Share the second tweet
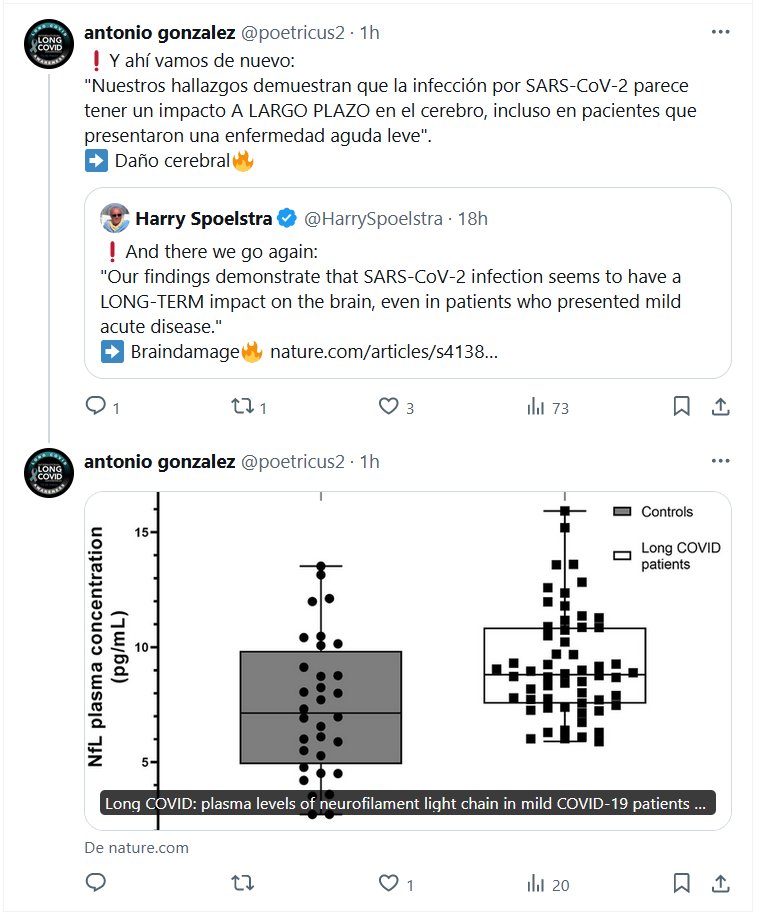The height and width of the screenshot is (912, 768). click(x=720, y=883)
